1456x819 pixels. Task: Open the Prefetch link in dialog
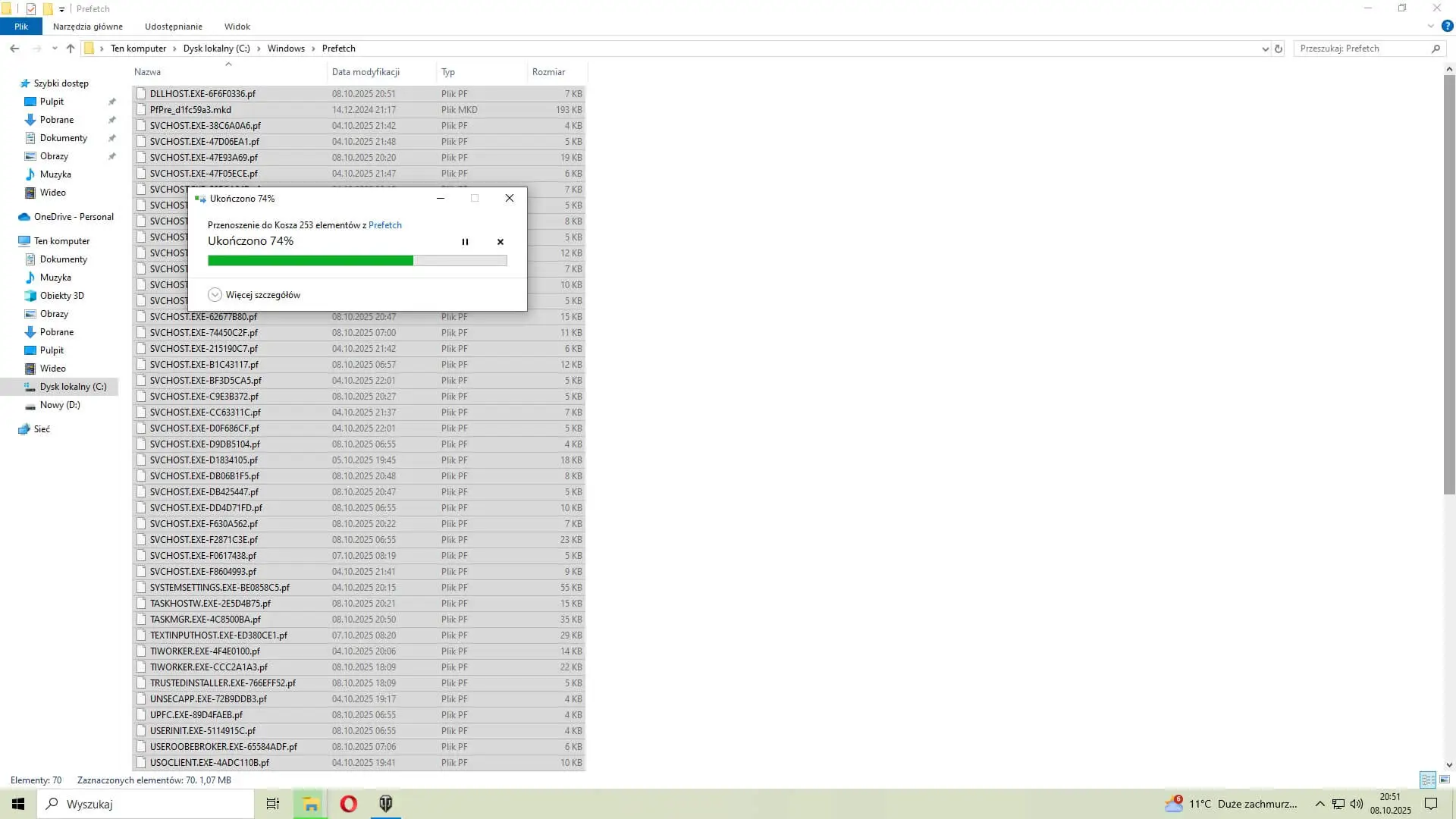pyautogui.click(x=384, y=225)
